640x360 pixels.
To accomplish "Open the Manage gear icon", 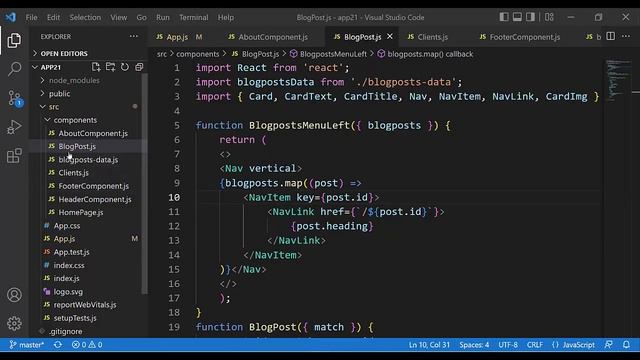I will pyautogui.click(x=14, y=323).
